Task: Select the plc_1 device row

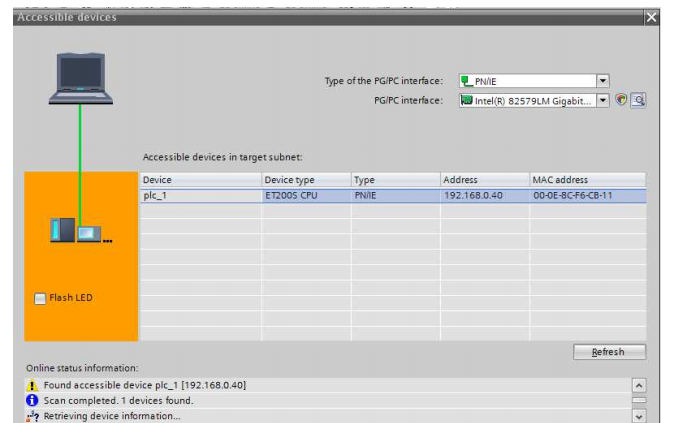Action: [200, 196]
